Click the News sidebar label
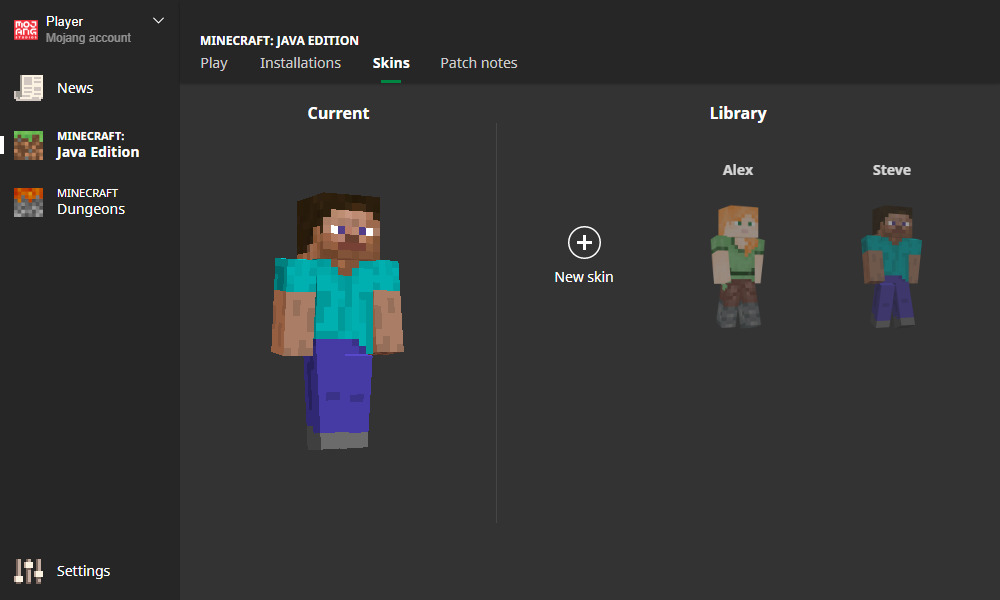 coord(75,88)
